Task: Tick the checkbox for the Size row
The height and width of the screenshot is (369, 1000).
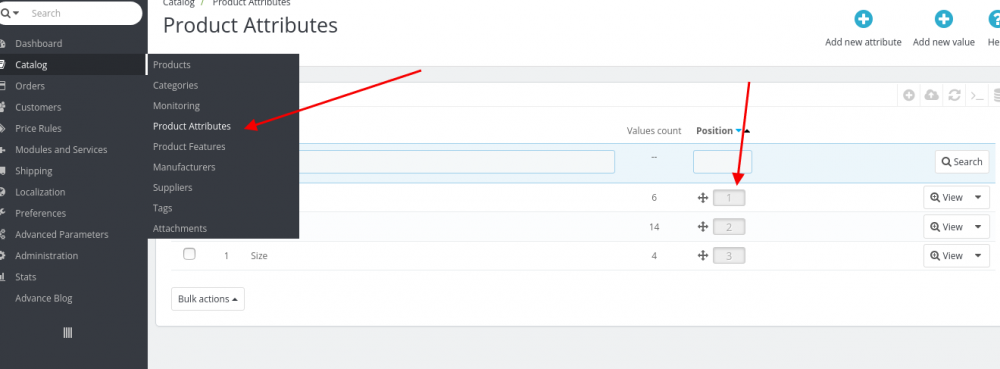Action: pos(189,254)
